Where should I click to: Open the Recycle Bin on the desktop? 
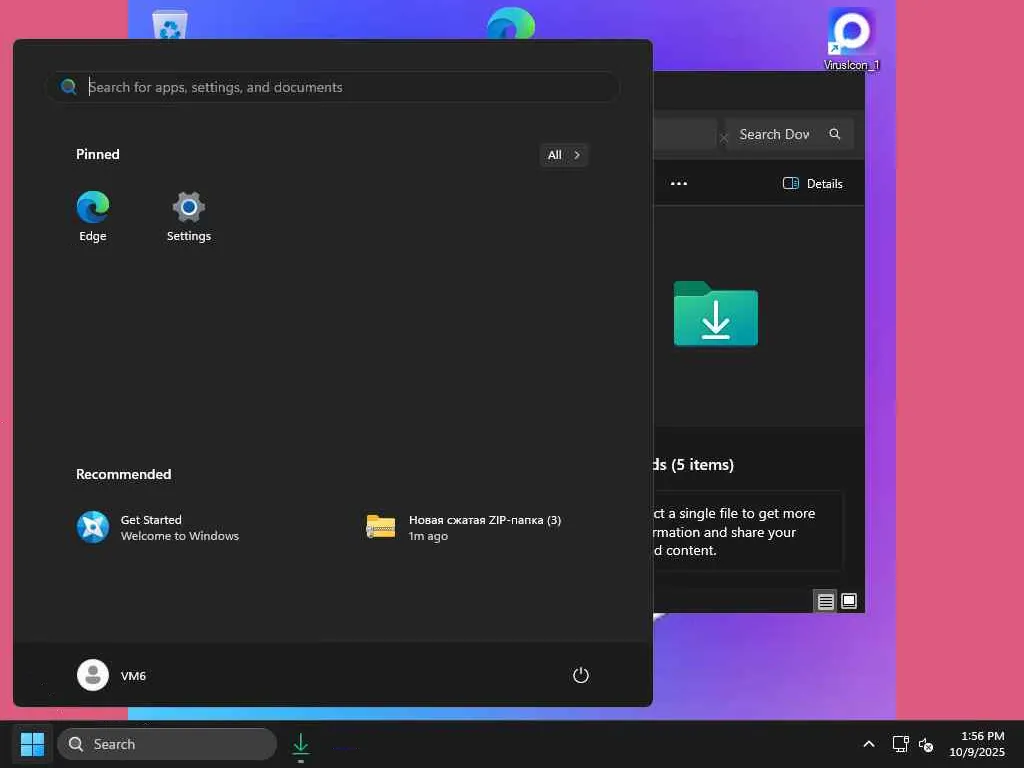point(170,25)
